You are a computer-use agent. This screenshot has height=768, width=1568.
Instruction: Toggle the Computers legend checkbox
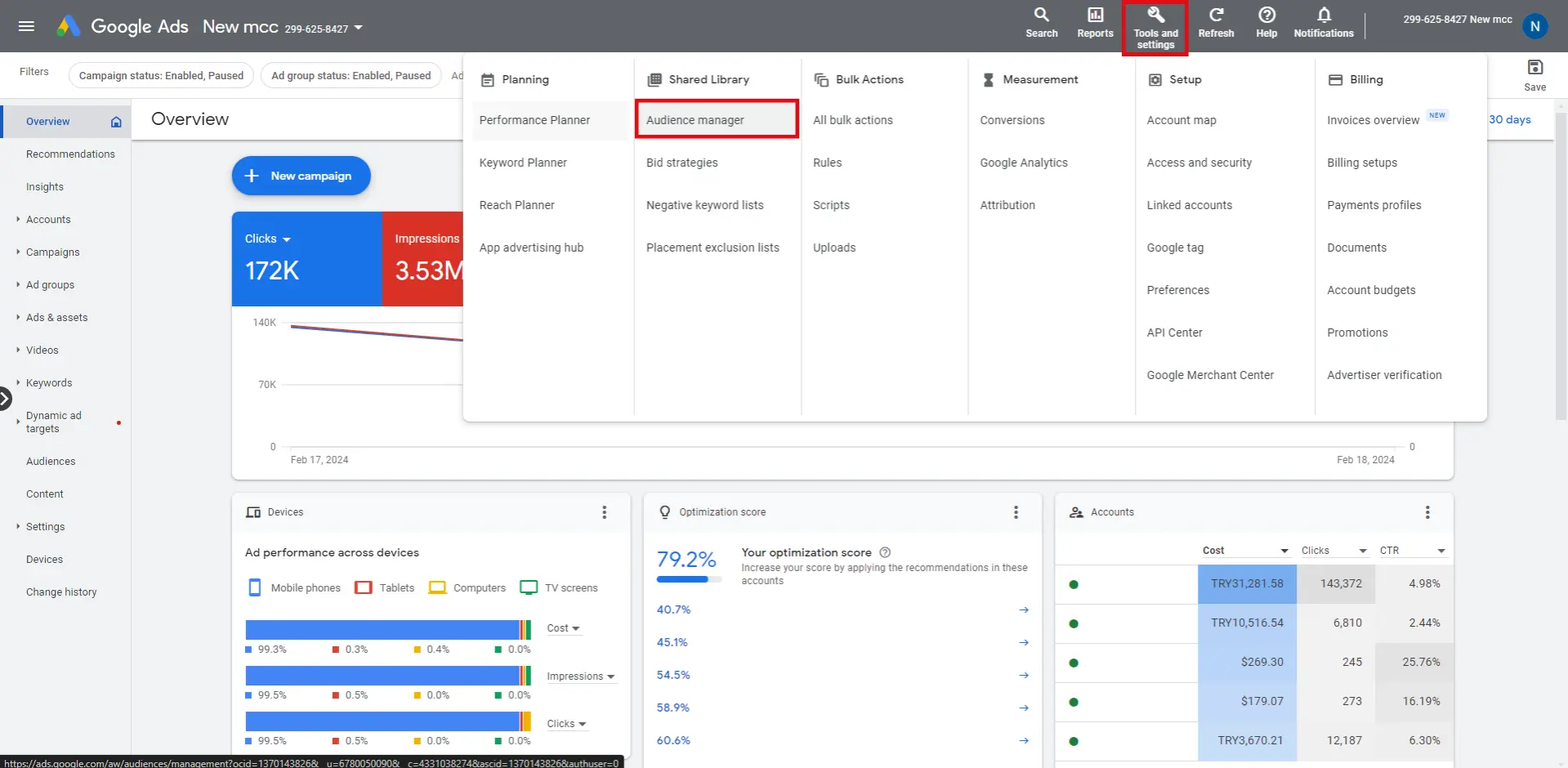point(437,587)
